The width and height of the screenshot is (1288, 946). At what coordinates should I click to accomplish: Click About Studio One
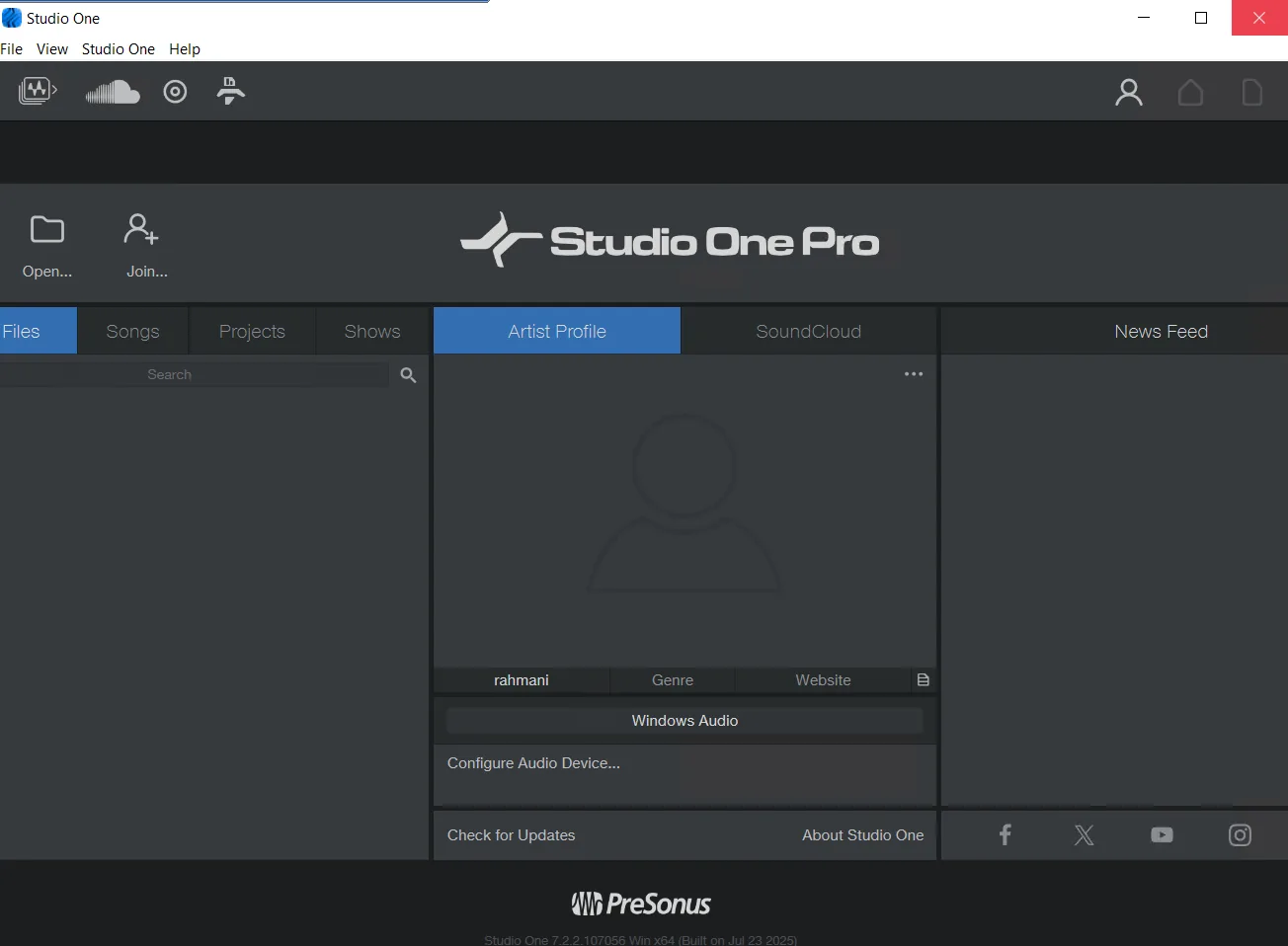(x=863, y=835)
